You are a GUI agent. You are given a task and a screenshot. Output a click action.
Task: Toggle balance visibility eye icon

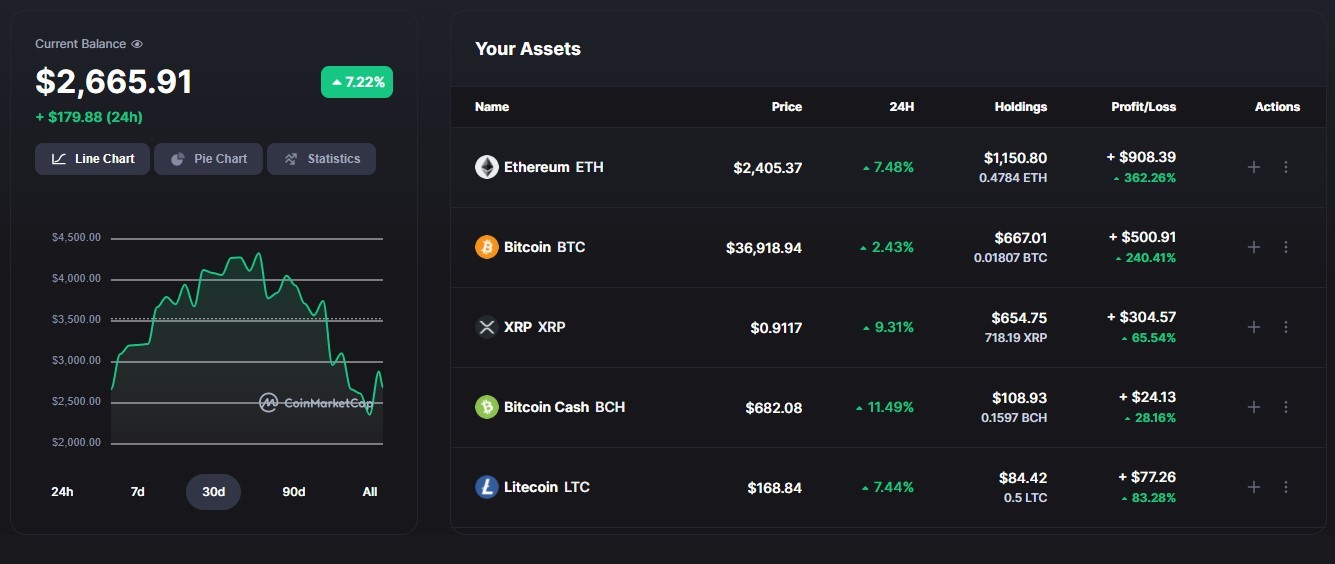click(137, 44)
